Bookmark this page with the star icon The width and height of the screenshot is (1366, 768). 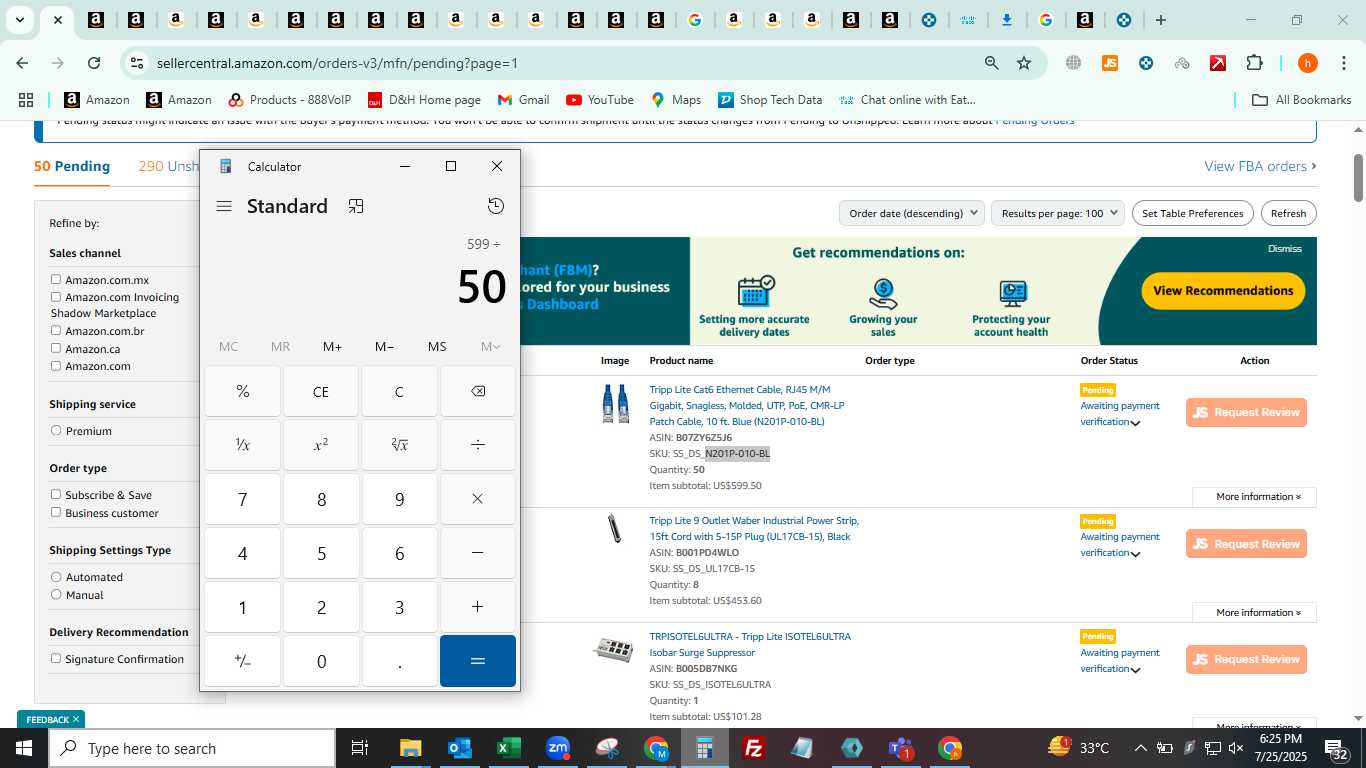(x=1024, y=63)
